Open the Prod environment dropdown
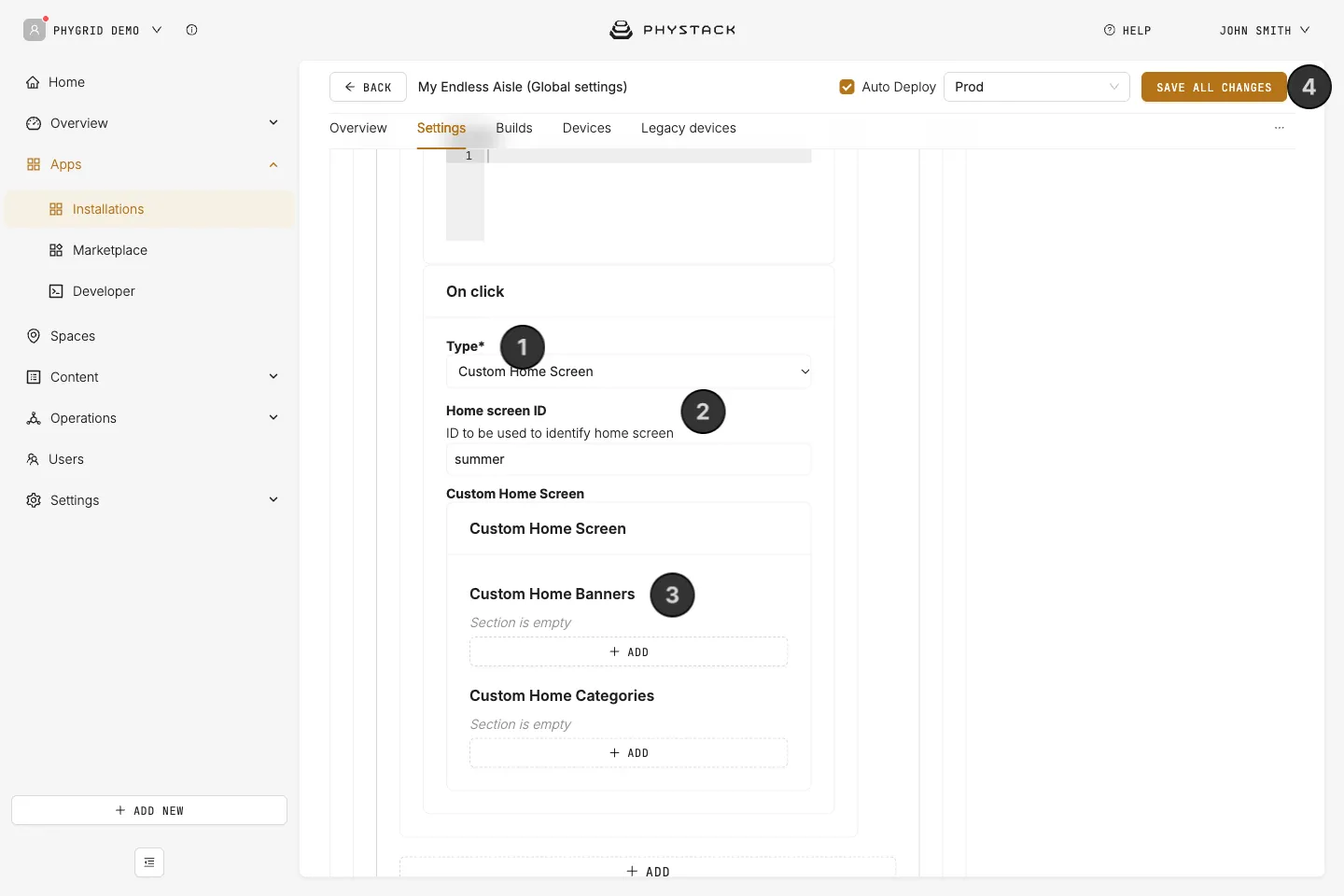This screenshot has height=896, width=1344. [1037, 87]
